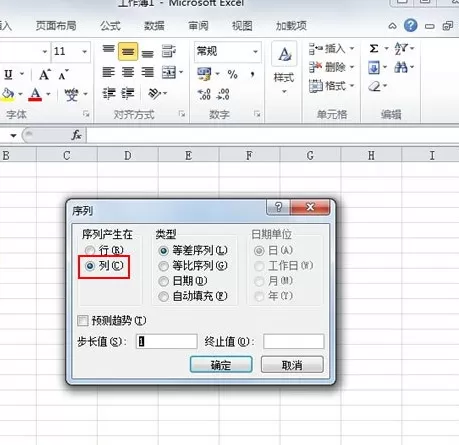
Task: Click the fill color paint bucket icon
Action: pyautogui.click(x=7, y=94)
